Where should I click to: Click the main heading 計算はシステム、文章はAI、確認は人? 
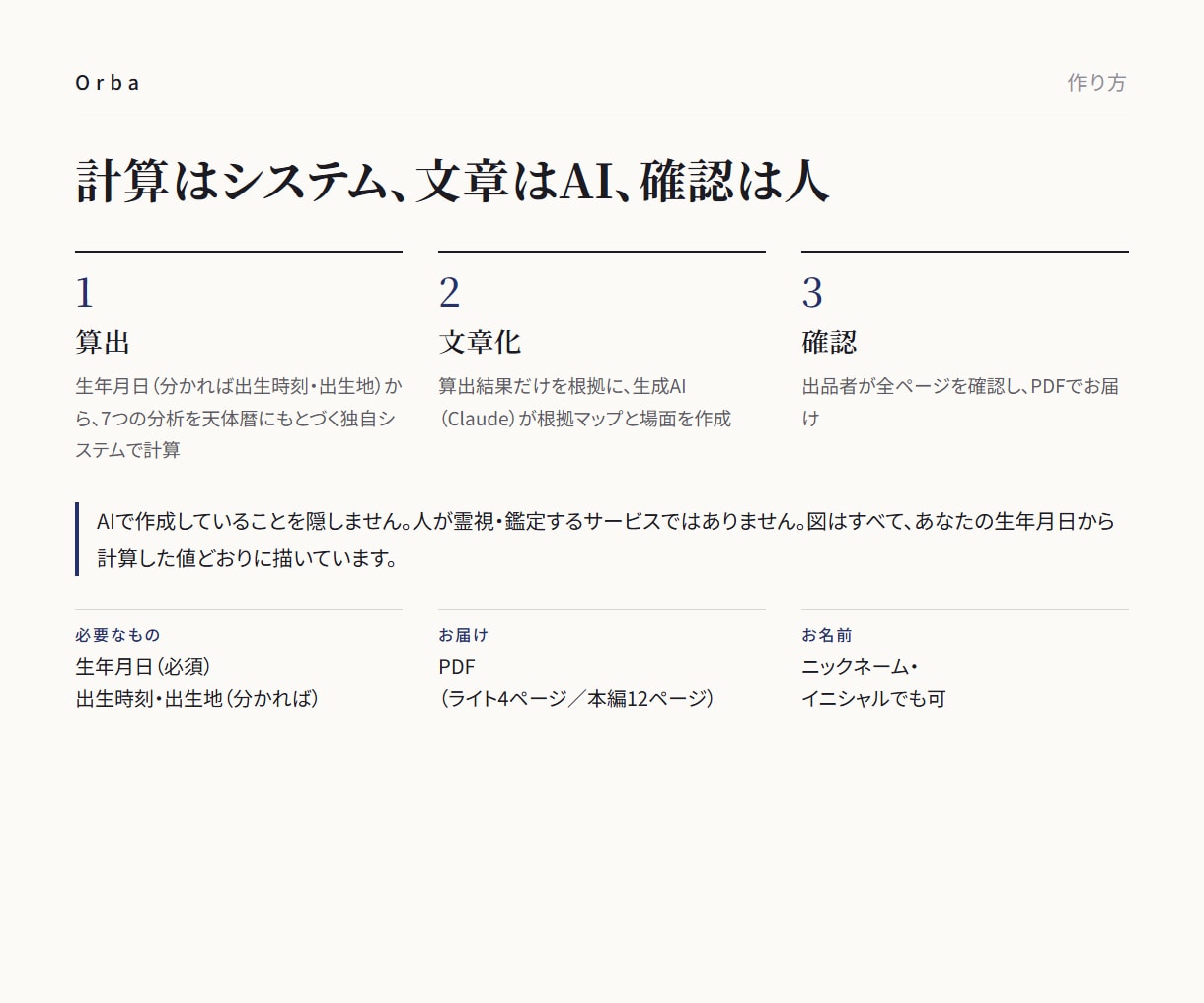pos(452,181)
